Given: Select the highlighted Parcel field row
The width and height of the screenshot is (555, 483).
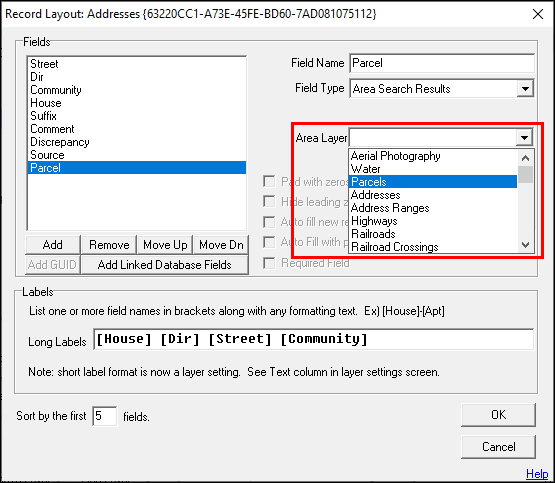Looking at the screenshot, I should [137, 168].
